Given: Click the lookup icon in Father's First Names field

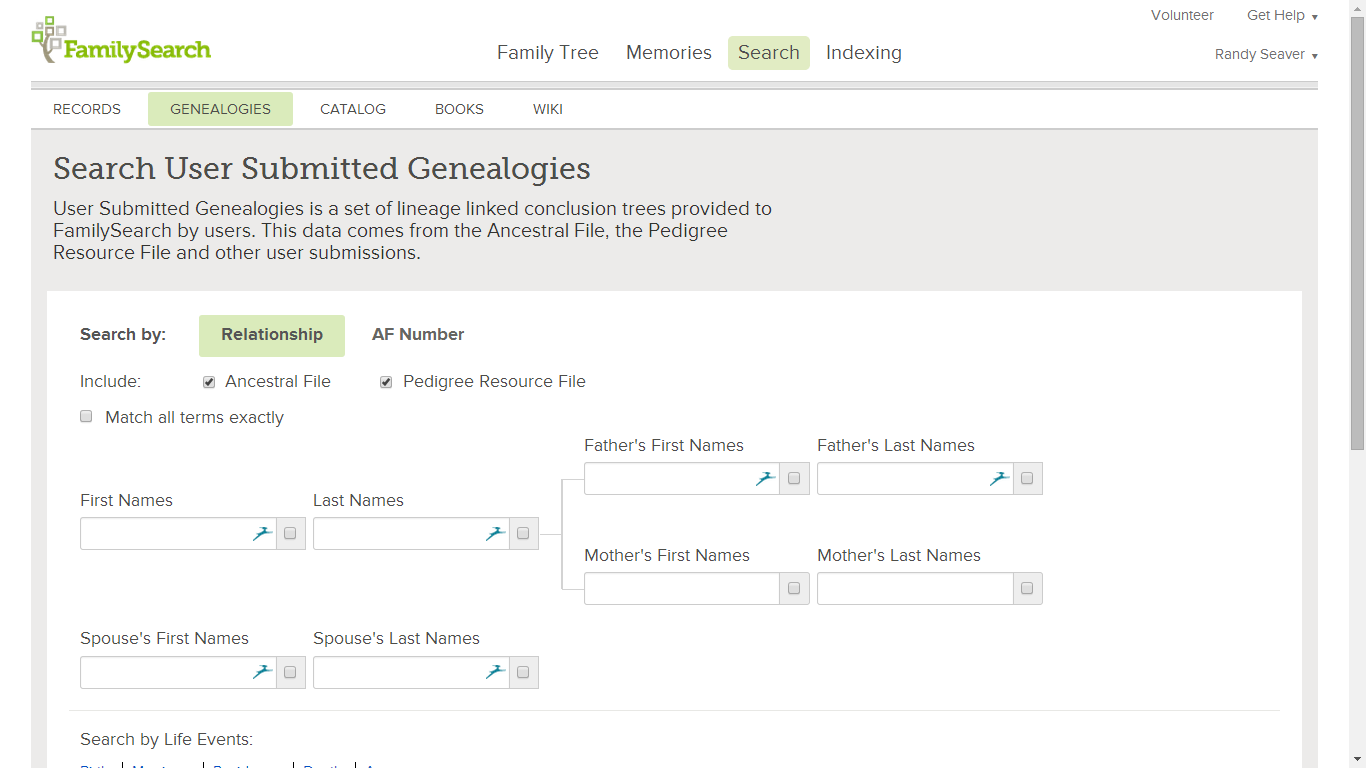Looking at the screenshot, I should (765, 478).
